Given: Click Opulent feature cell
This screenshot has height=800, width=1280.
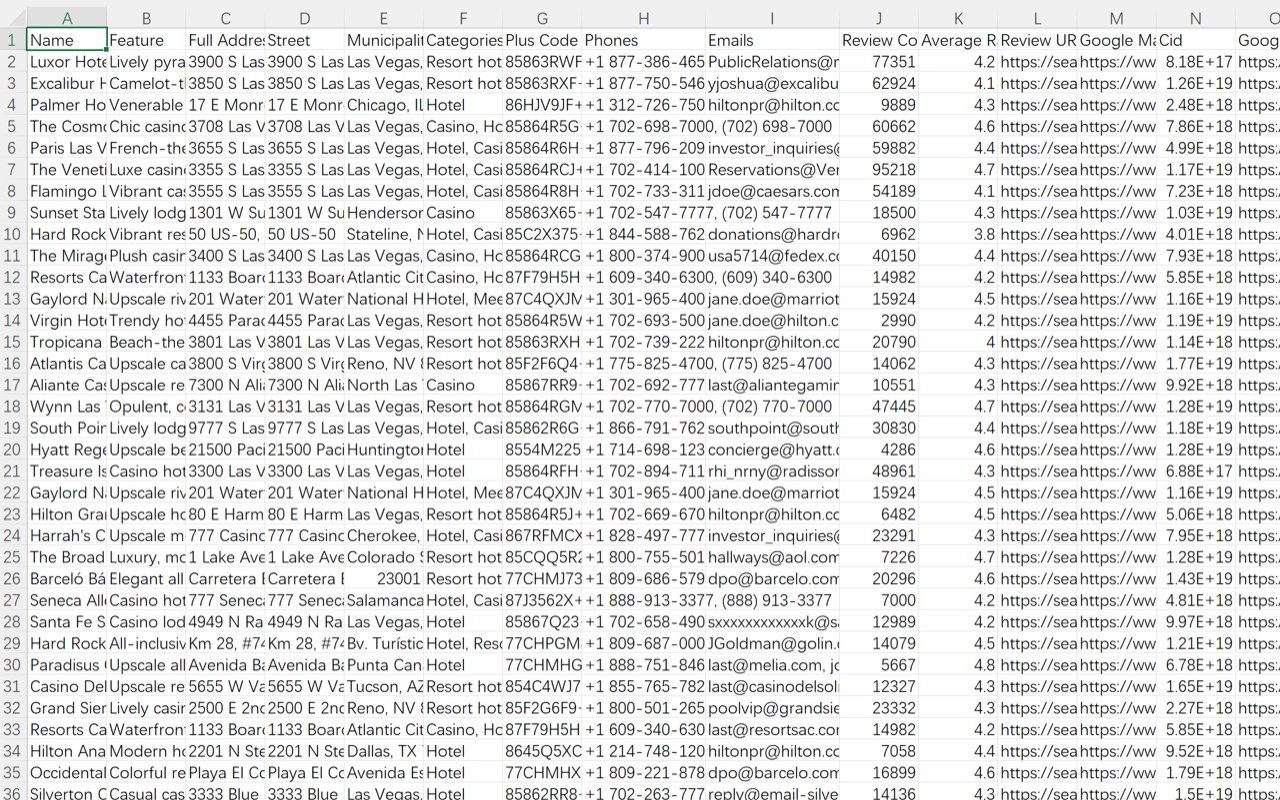Looking at the screenshot, I should point(146,406).
